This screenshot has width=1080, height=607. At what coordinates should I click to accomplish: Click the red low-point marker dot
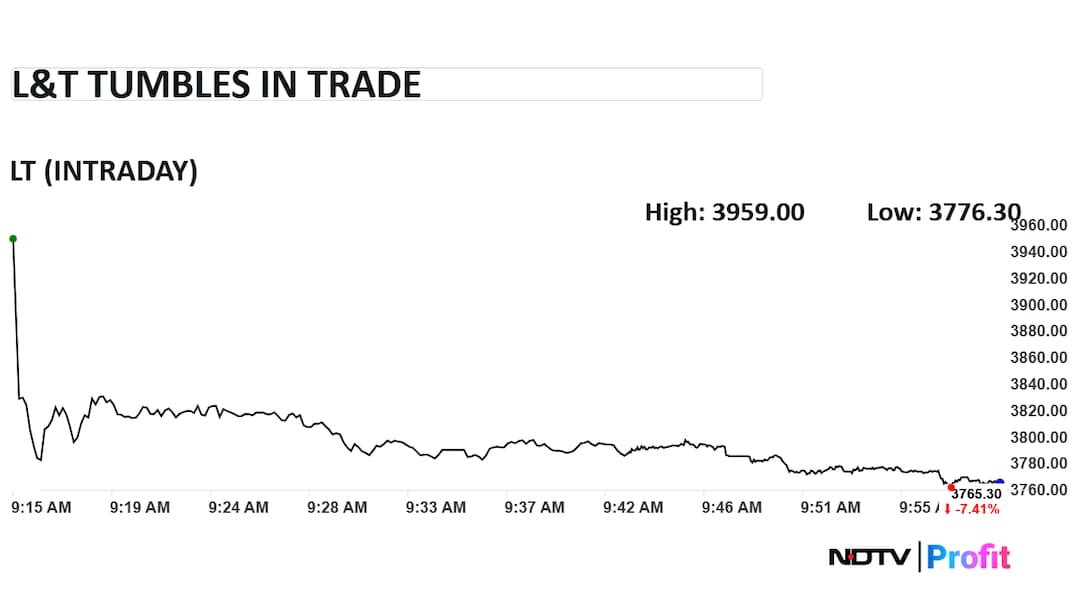(951, 487)
